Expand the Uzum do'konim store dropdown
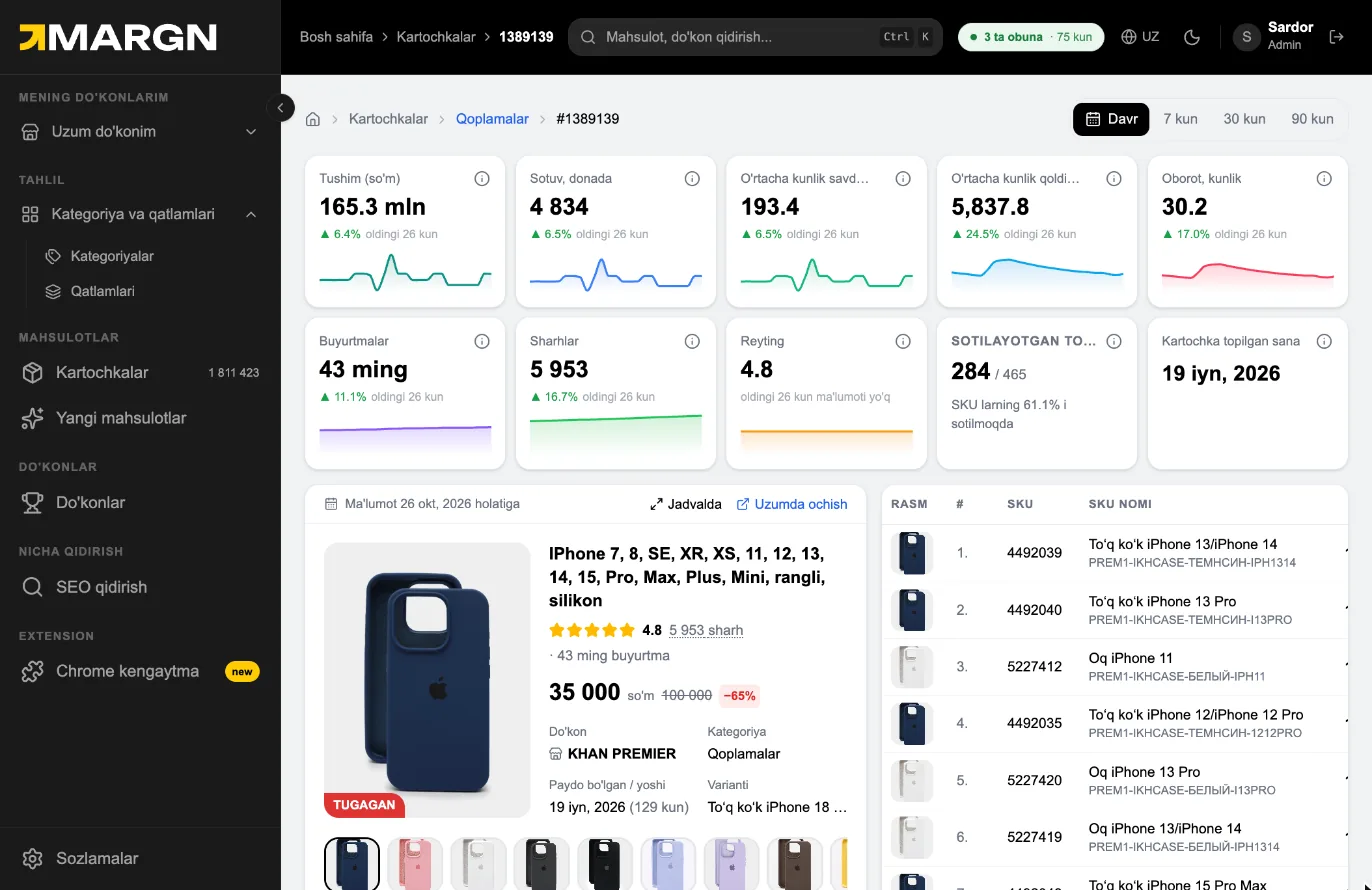This screenshot has width=1372, height=890. click(x=140, y=131)
